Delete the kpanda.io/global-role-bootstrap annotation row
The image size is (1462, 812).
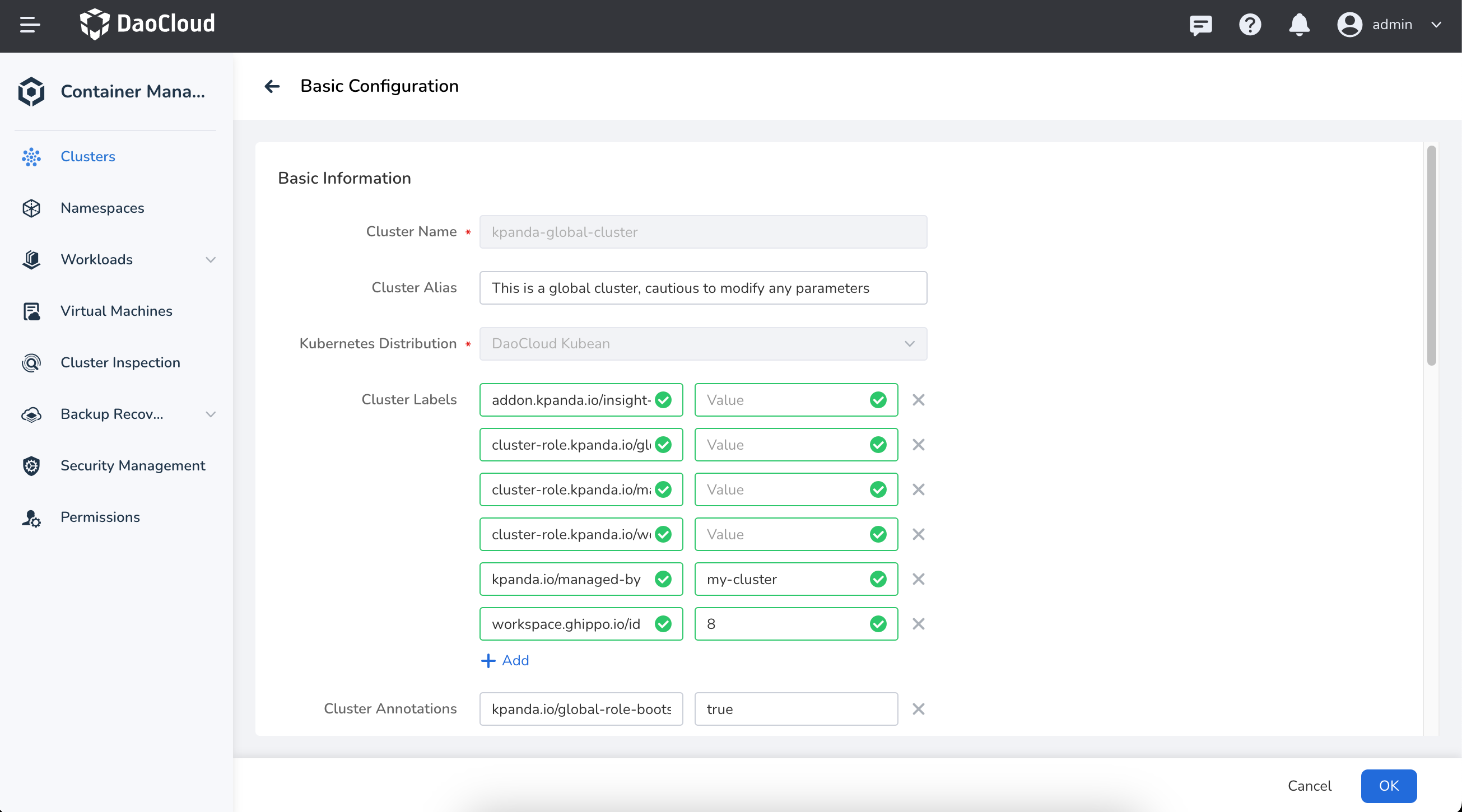click(x=918, y=709)
